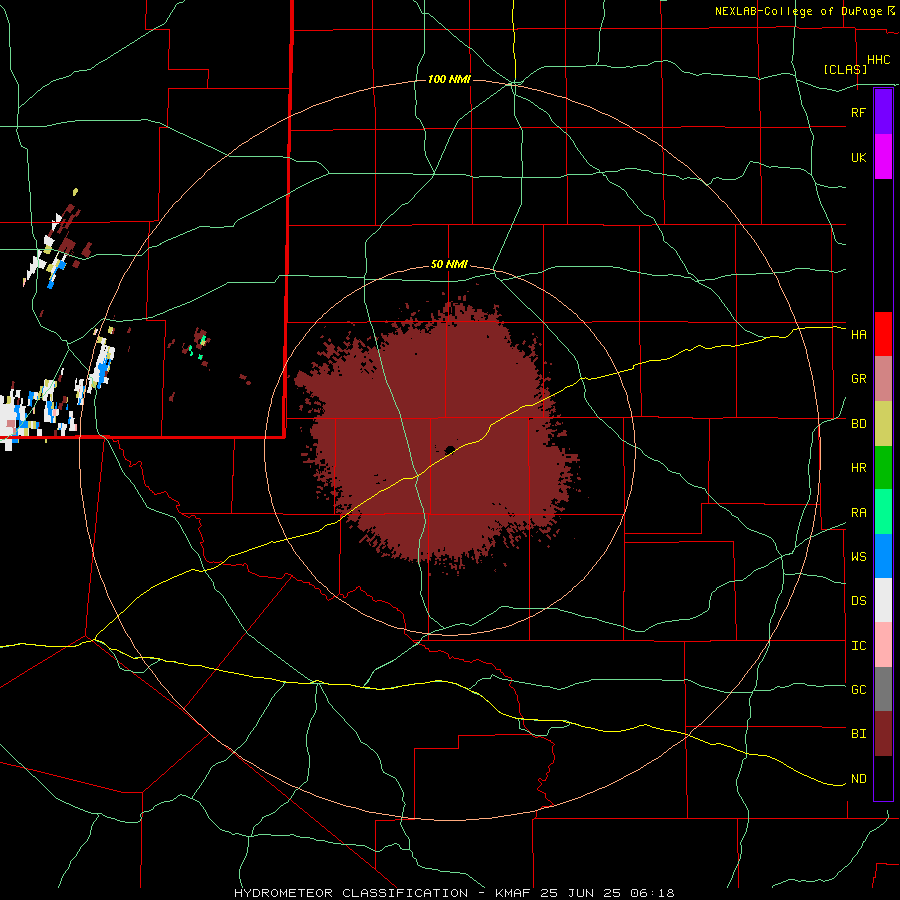Click the UK legend label
Image resolution: width=900 pixels, height=900 pixels.
858,157
